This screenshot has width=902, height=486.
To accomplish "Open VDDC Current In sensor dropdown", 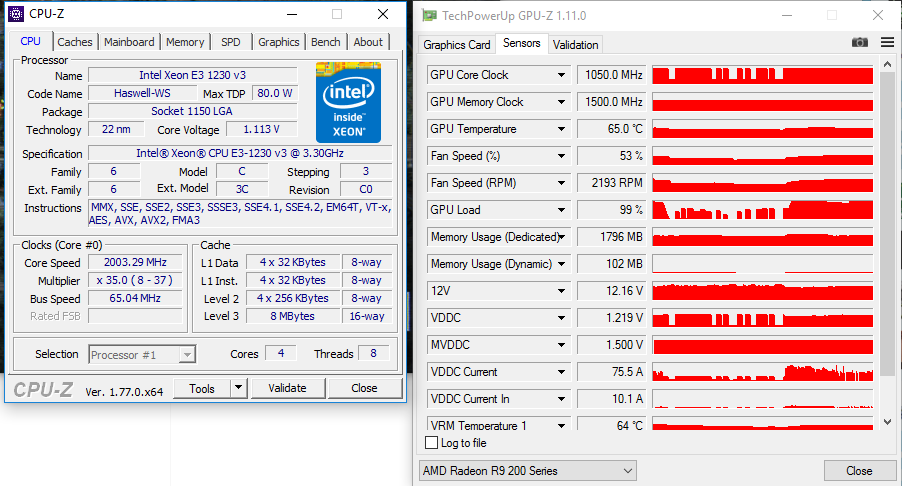I will coord(561,399).
